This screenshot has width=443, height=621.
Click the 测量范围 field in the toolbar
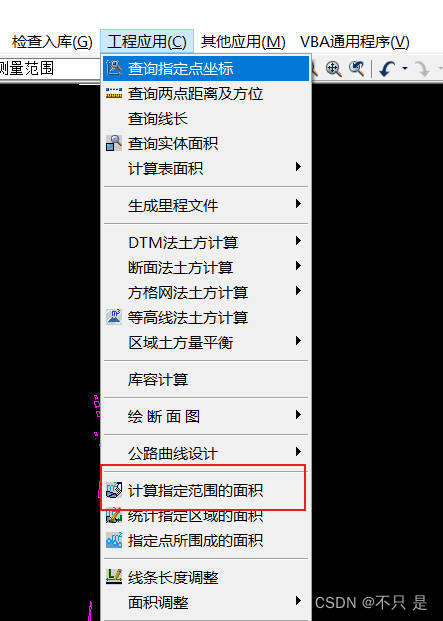(49, 68)
